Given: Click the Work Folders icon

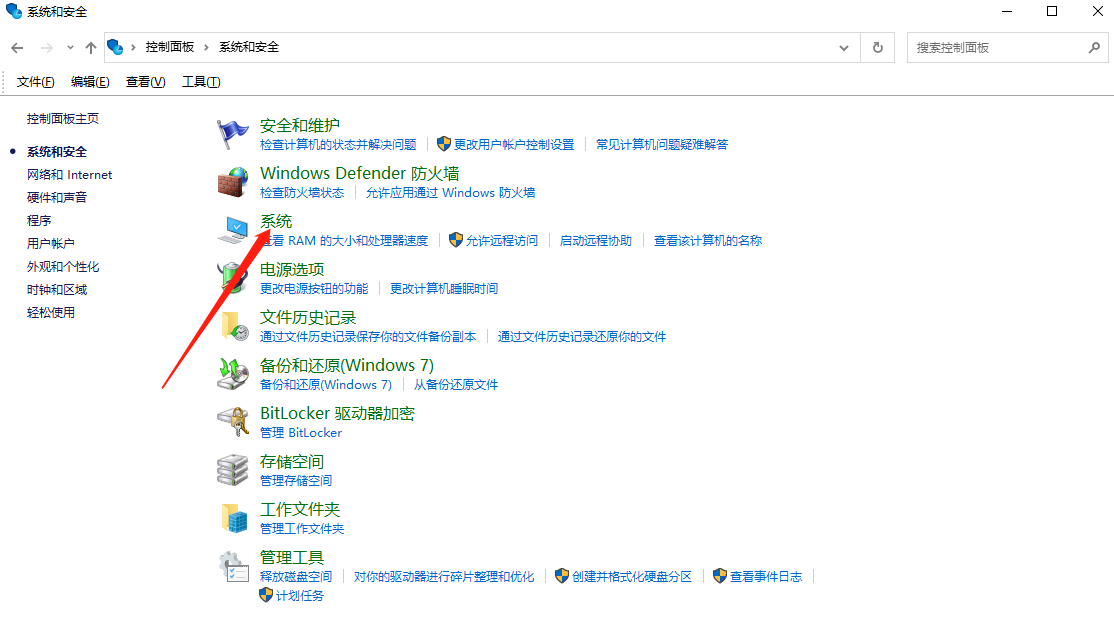Looking at the screenshot, I should click(x=234, y=517).
